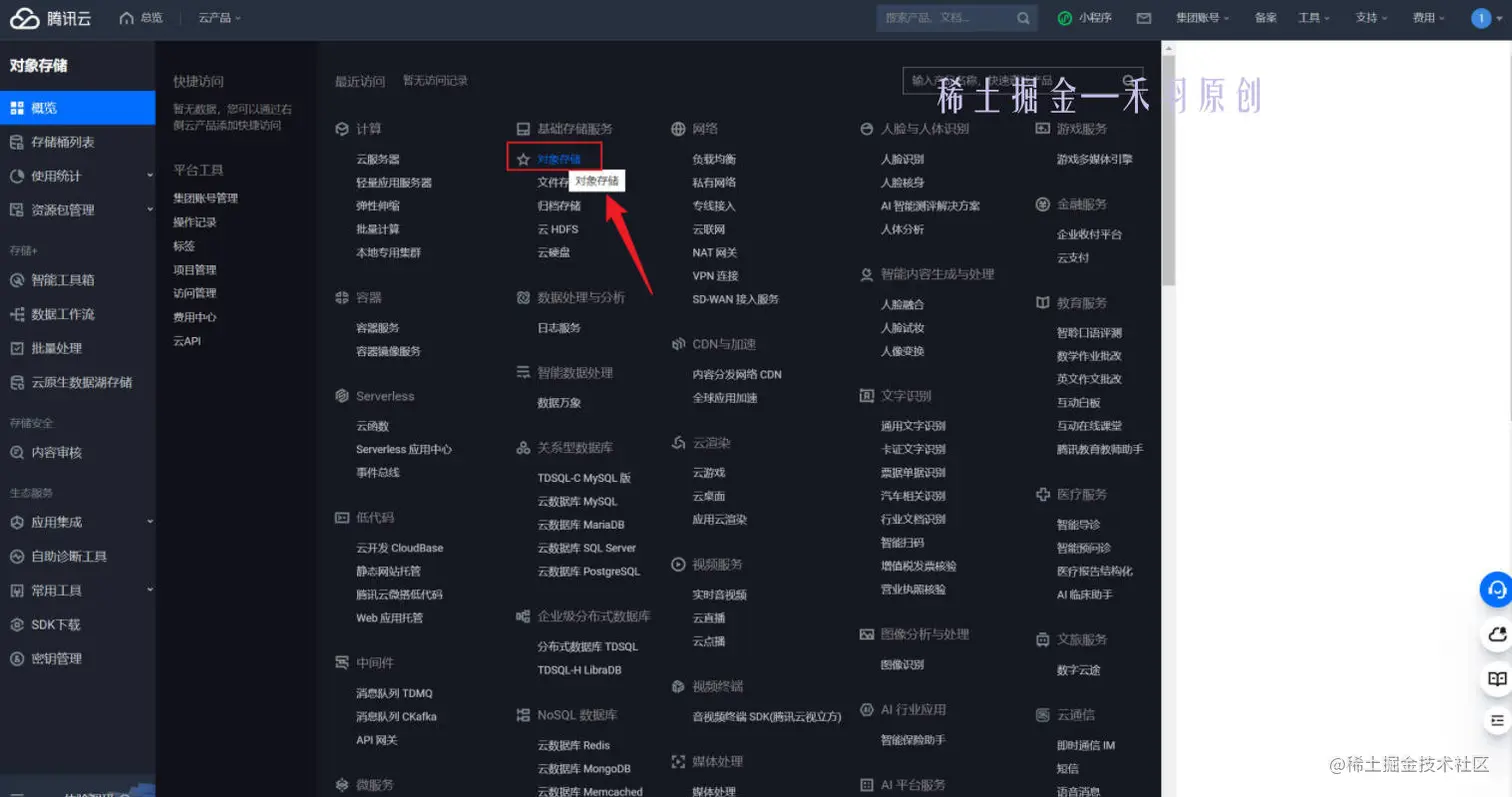
Task: Select 内容审核 in the sidebar
Action: coord(77,452)
